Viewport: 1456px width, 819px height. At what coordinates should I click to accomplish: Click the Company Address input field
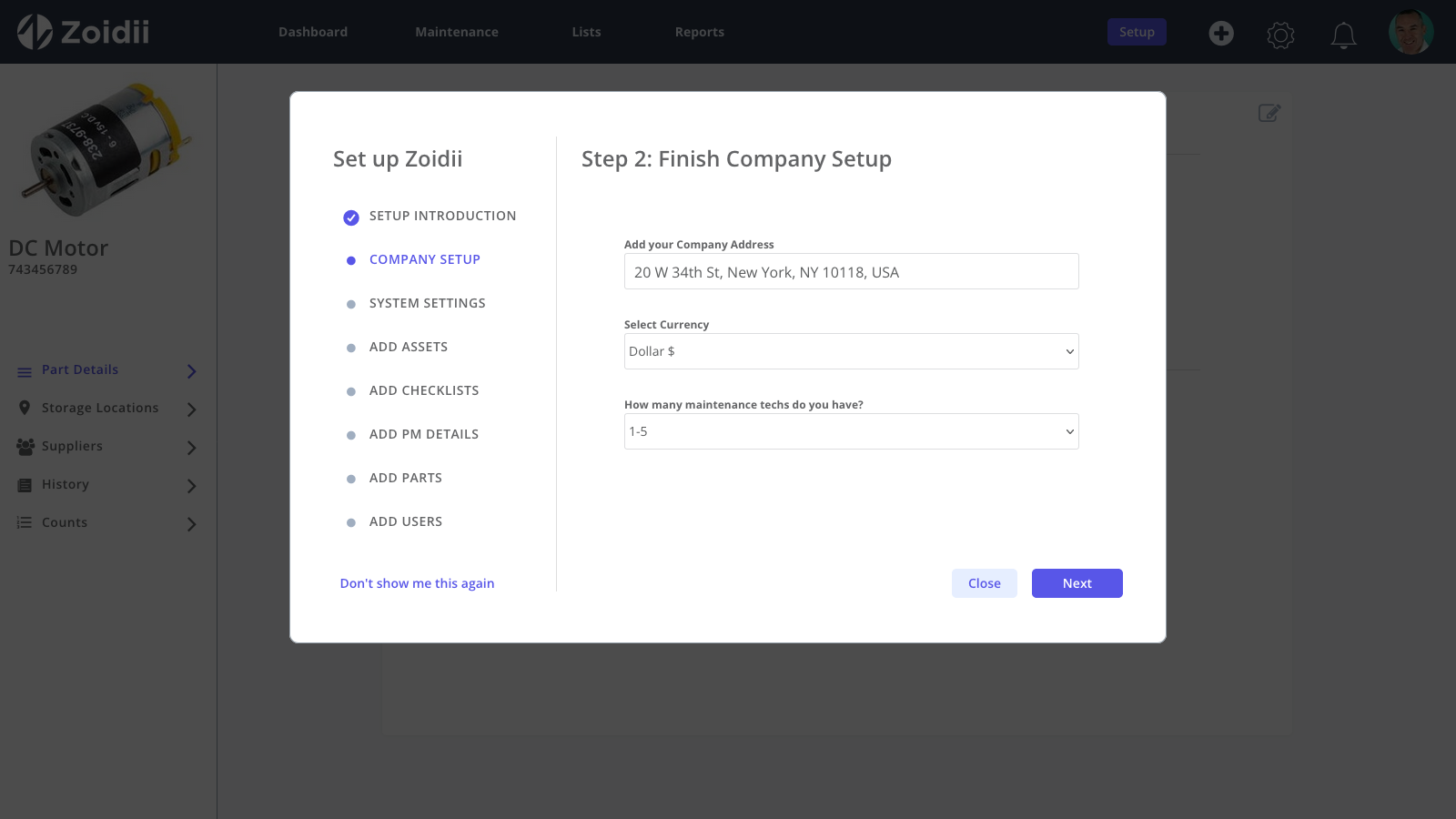pyautogui.click(x=852, y=271)
